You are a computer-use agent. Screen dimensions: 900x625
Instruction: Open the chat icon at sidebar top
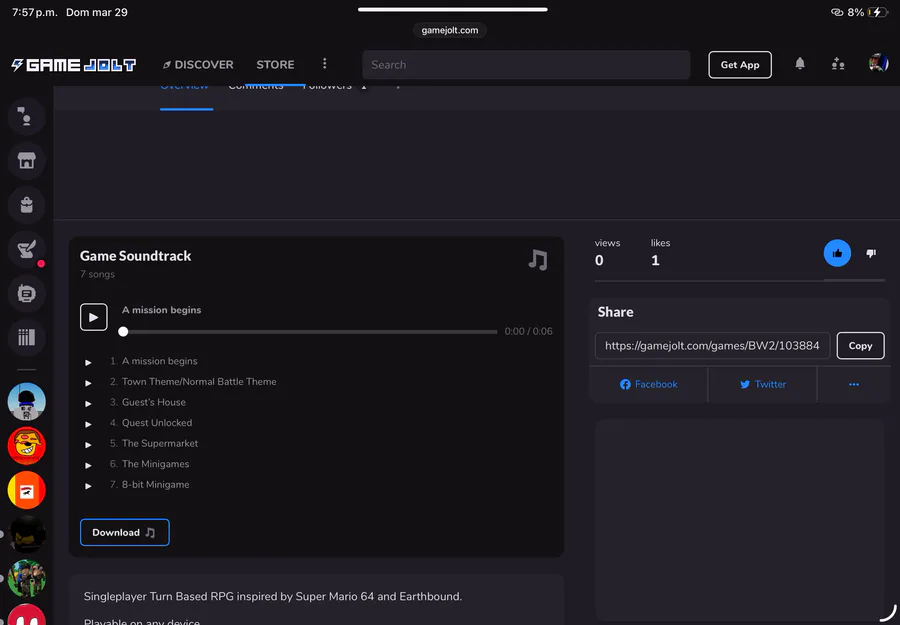click(x=27, y=116)
